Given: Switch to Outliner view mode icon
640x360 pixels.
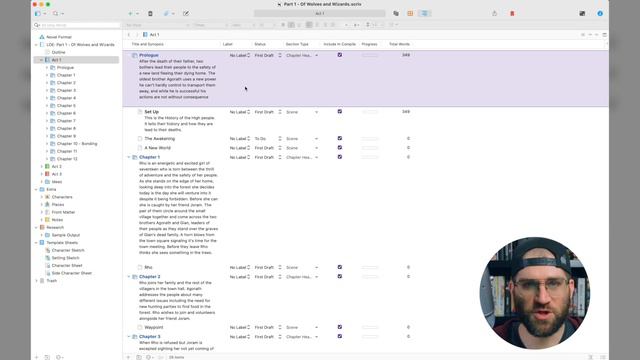Looking at the screenshot, I should pos(424,13).
